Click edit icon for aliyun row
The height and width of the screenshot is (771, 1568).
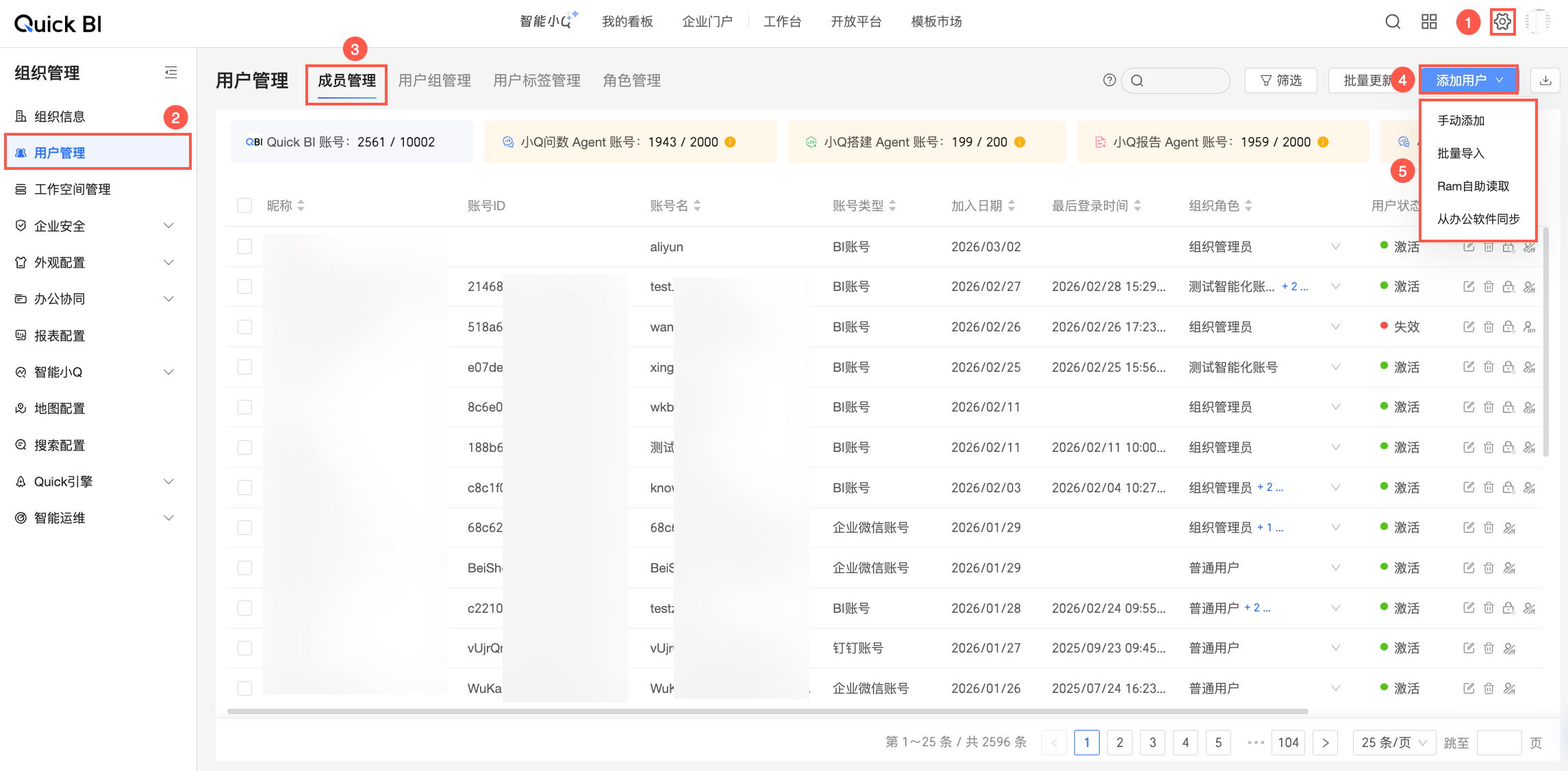tap(1469, 247)
